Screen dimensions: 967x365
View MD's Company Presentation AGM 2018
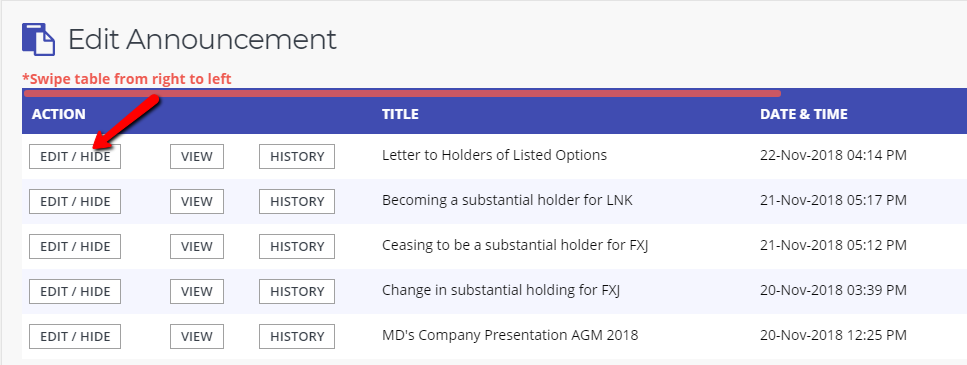pos(197,337)
